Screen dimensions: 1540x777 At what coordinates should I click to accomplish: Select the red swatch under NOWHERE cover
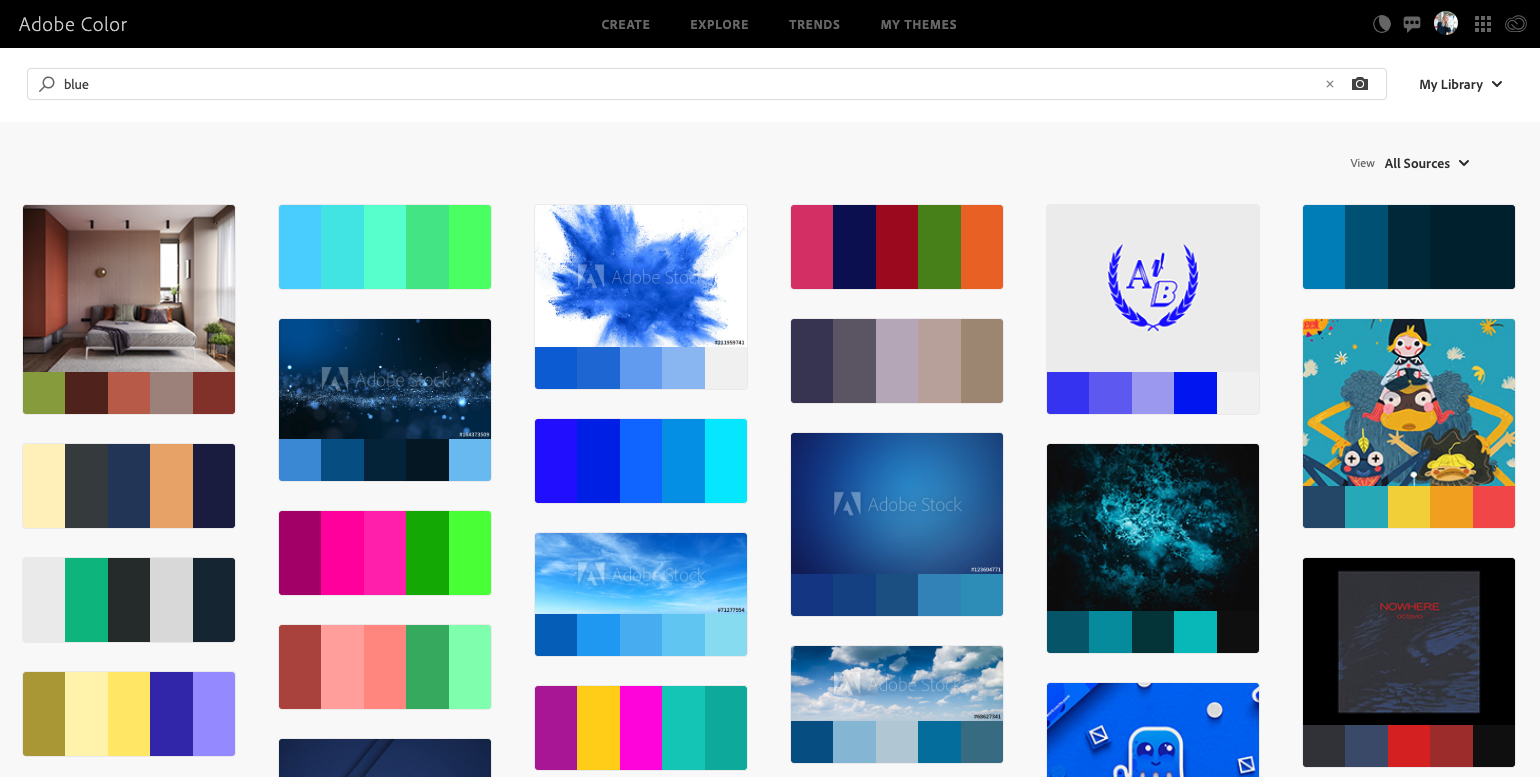click(1409, 746)
